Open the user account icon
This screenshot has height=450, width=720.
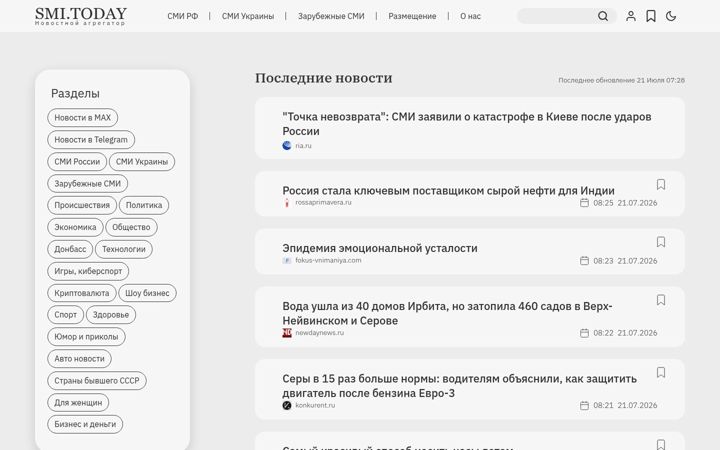pyautogui.click(x=631, y=17)
